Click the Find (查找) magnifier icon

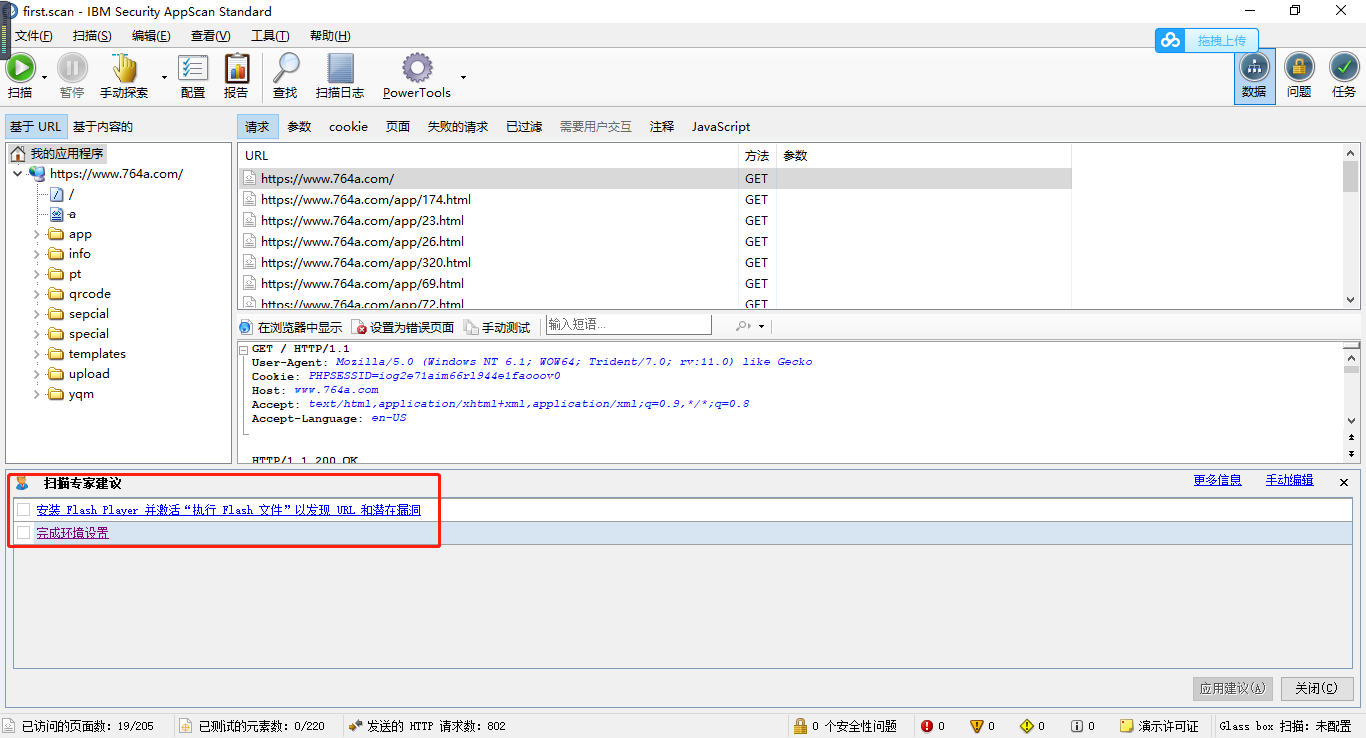pyautogui.click(x=286, y=68)
